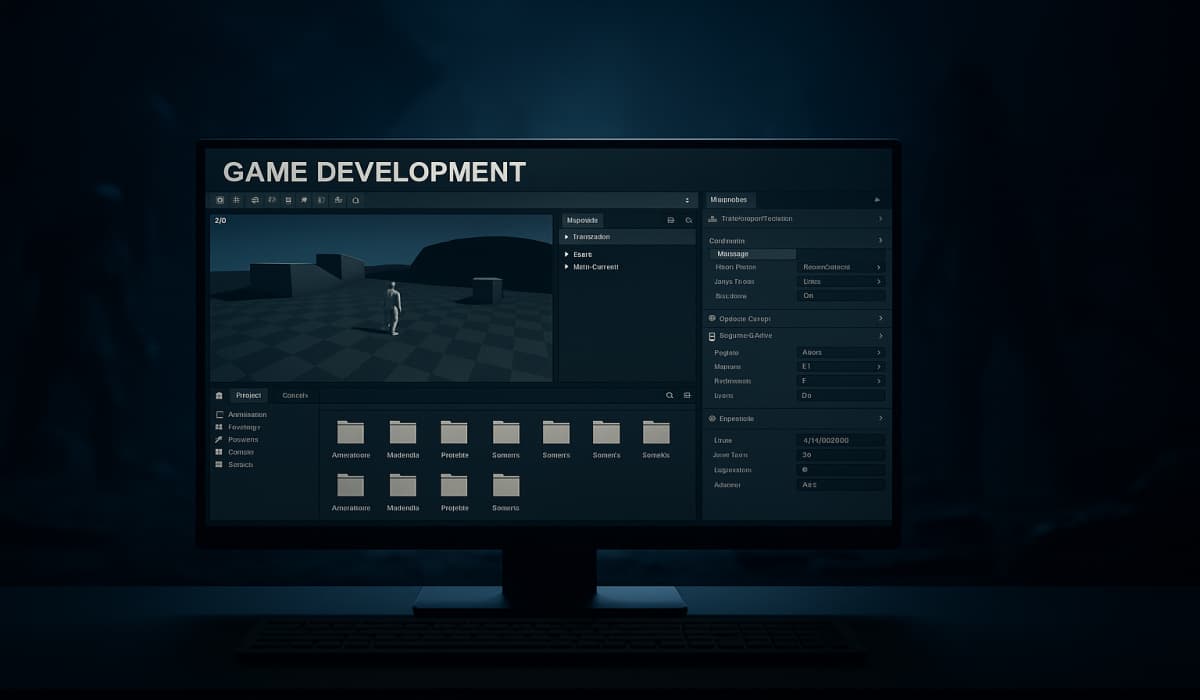Select Anmisation in the left sidebar

[246, 414]
